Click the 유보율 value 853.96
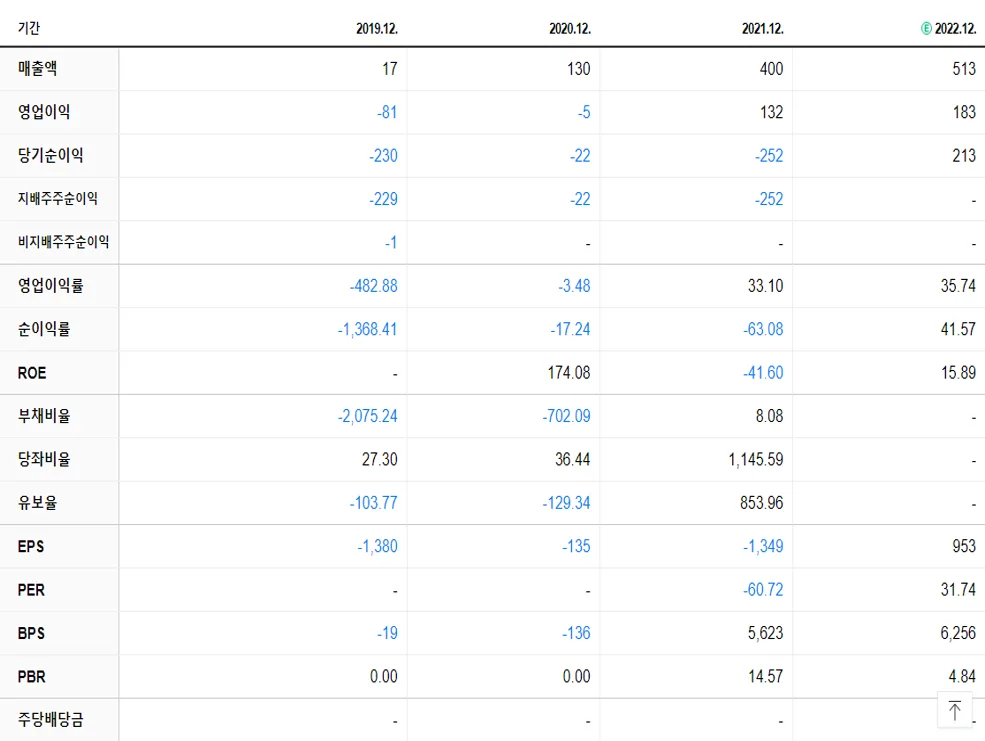The height and width of the screenshot is (741, 985). click(761, 503)
